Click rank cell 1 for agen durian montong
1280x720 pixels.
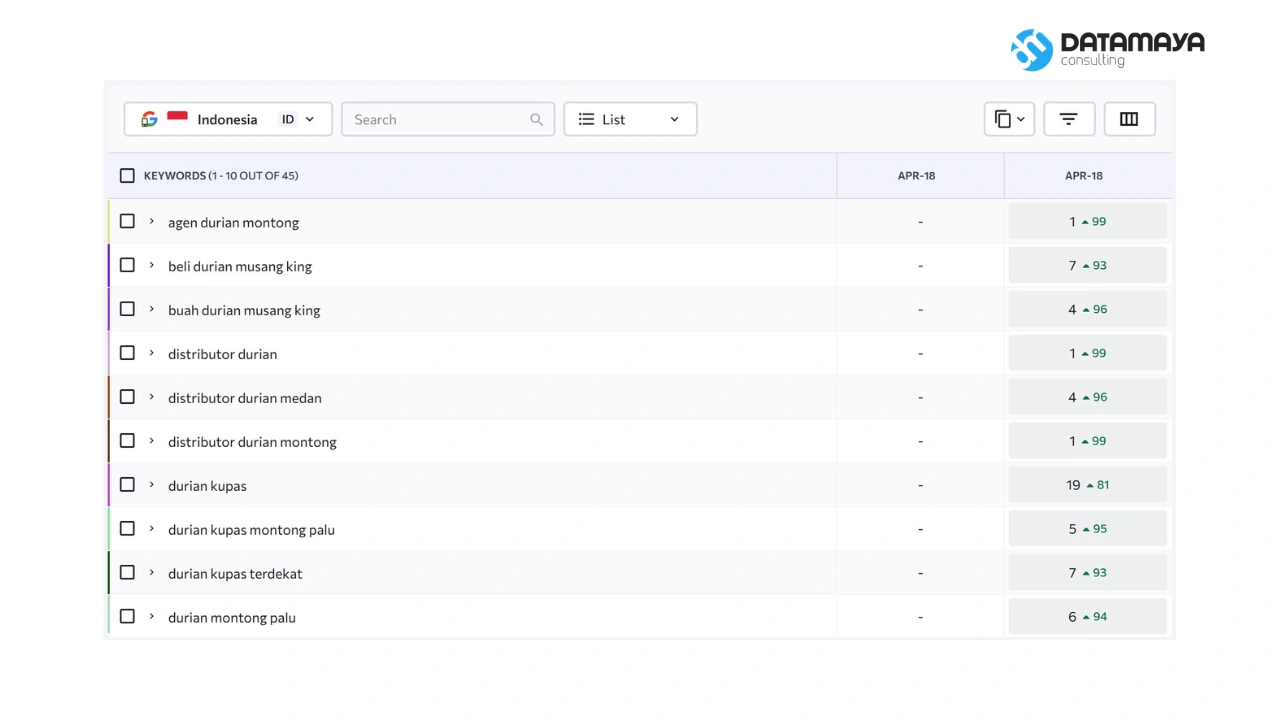click(x=1088, y=221)
